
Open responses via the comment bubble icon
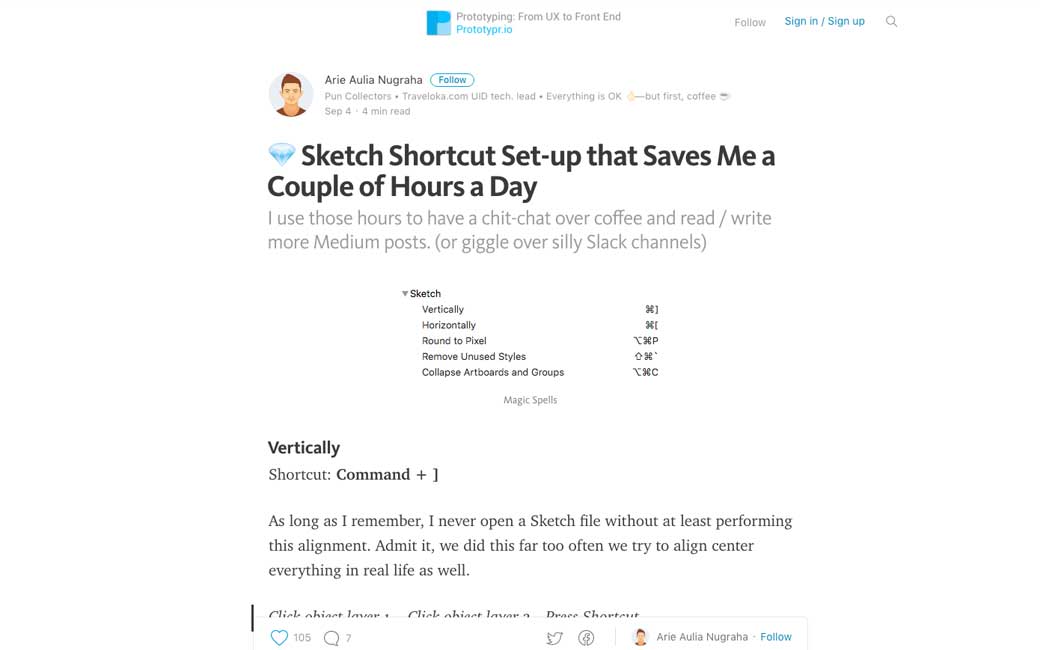[x=331, y=637]
